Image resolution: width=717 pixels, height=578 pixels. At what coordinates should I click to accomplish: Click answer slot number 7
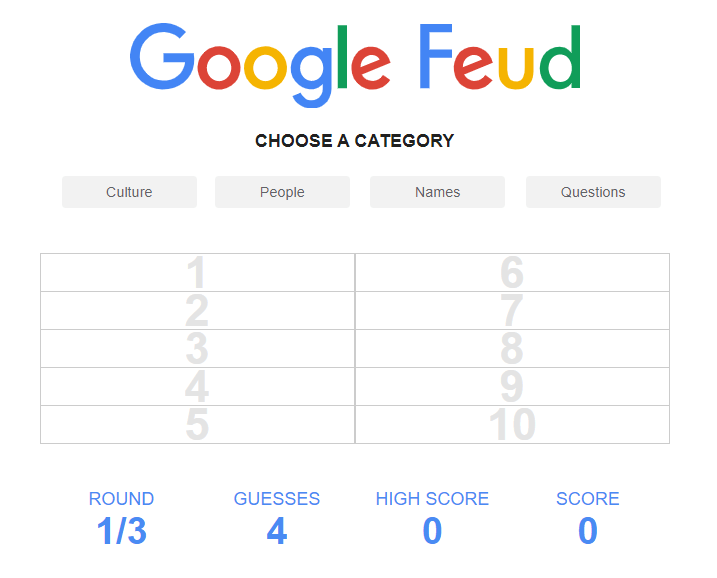point(512,311)
